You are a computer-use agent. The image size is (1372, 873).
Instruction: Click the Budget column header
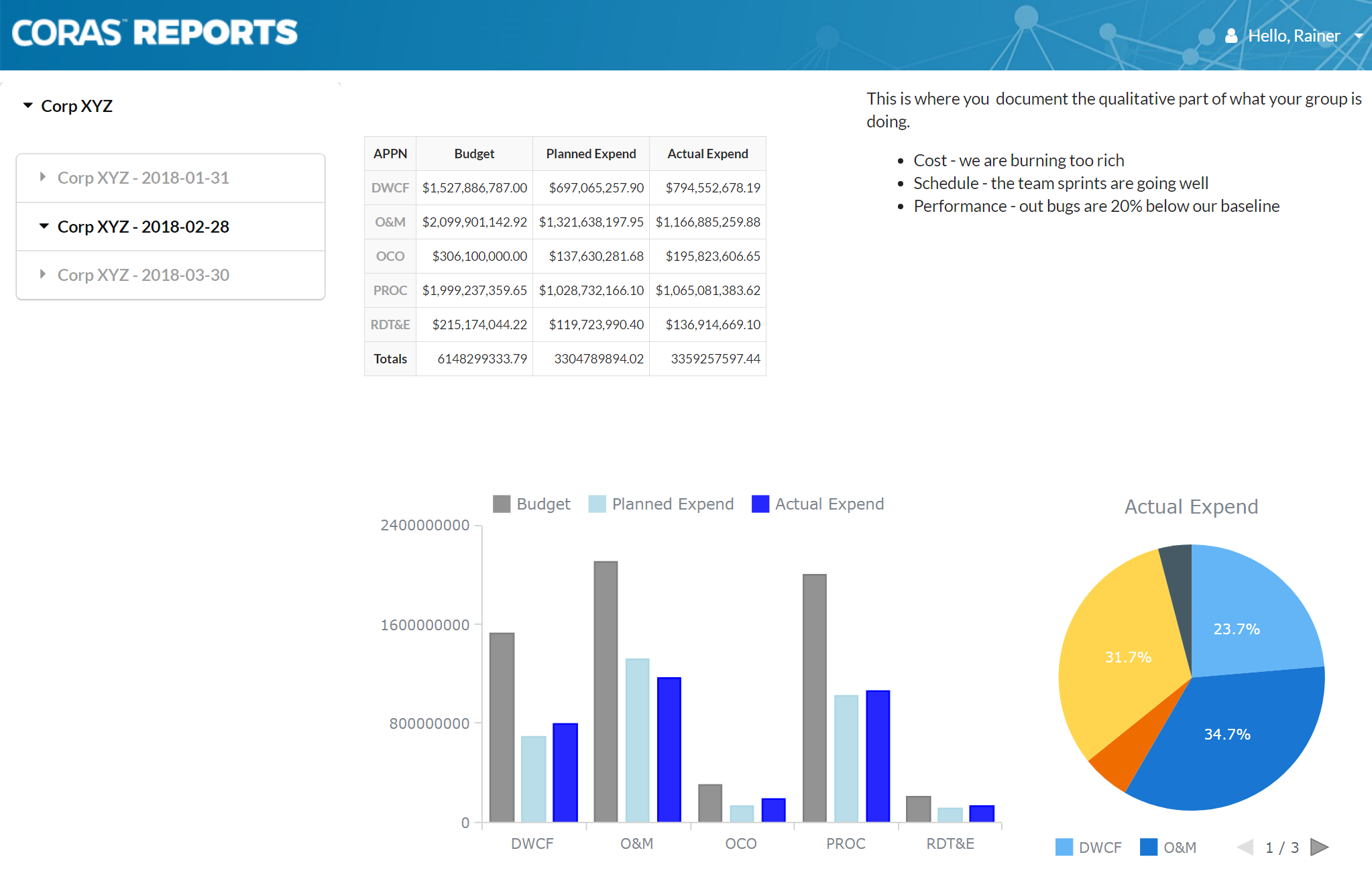tap(474, 154)
